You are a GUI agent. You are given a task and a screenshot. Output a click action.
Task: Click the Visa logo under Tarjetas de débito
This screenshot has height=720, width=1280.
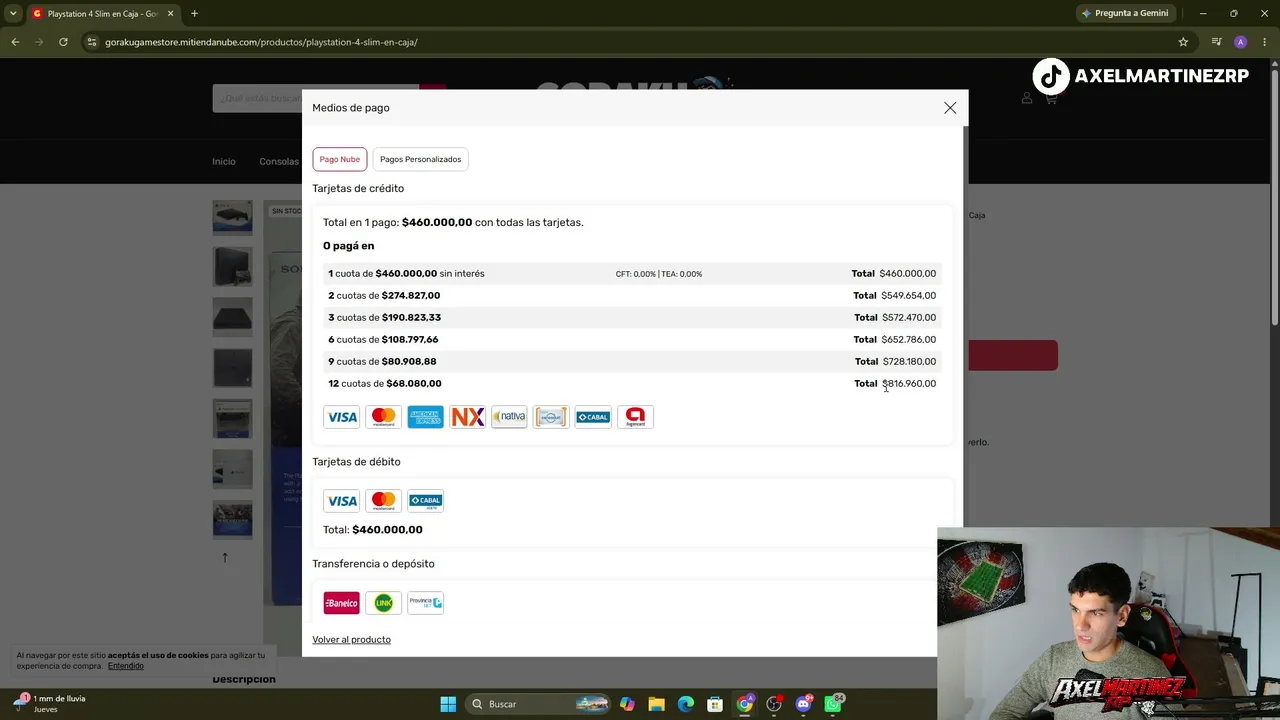click(x=342, y=501)
